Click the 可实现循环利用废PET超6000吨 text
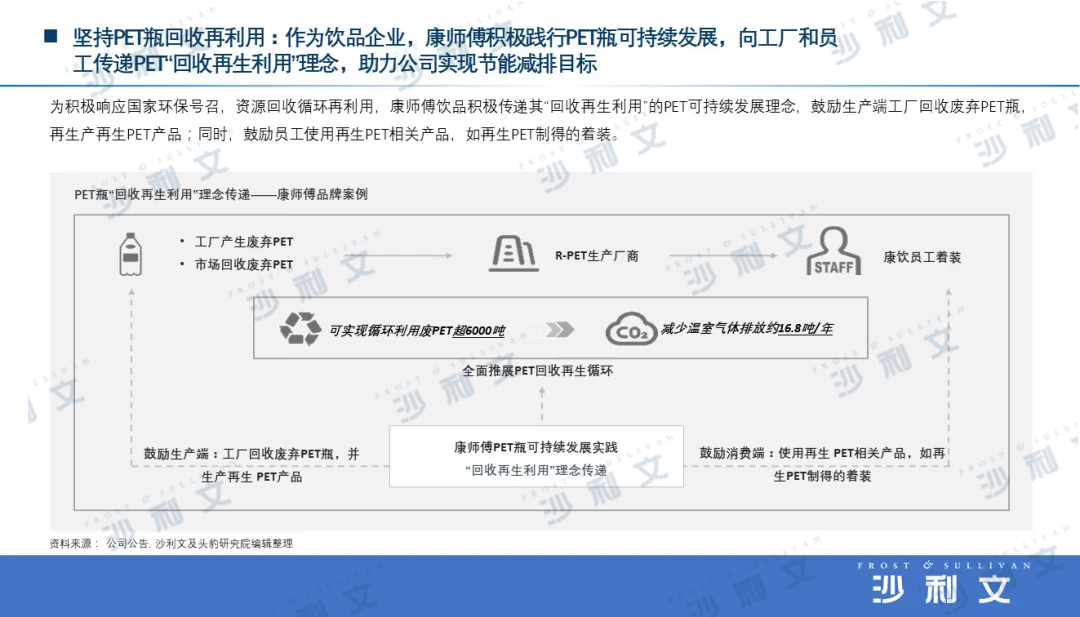 (x=417, y=330)
